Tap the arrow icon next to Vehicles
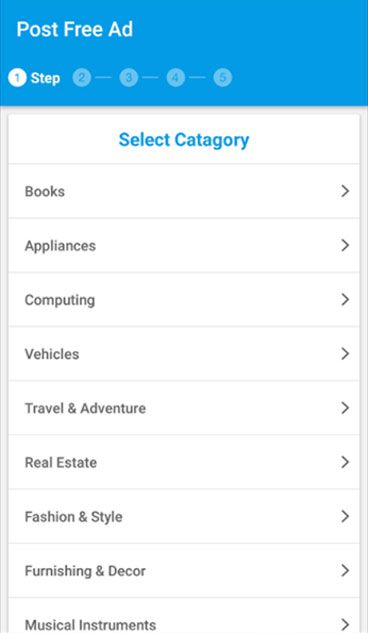The width and height of the screenshot is (368, 633). click(345, 354)
